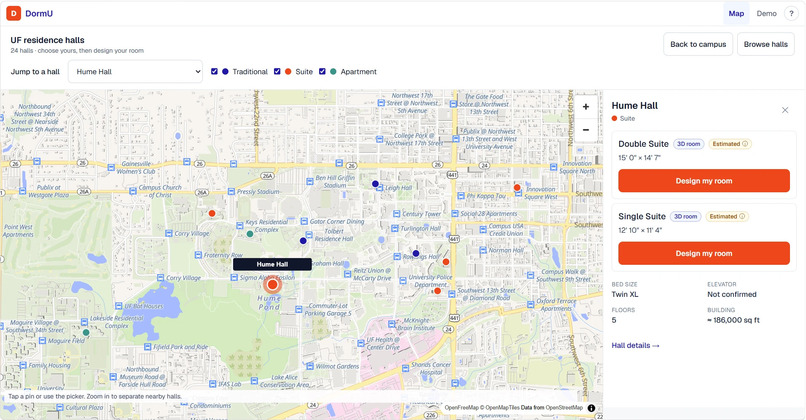Click the Gator Corner Dining bus stop icon
Image resolution: width=806 pixels, height=420 pixels.
(x=304, y=222)
